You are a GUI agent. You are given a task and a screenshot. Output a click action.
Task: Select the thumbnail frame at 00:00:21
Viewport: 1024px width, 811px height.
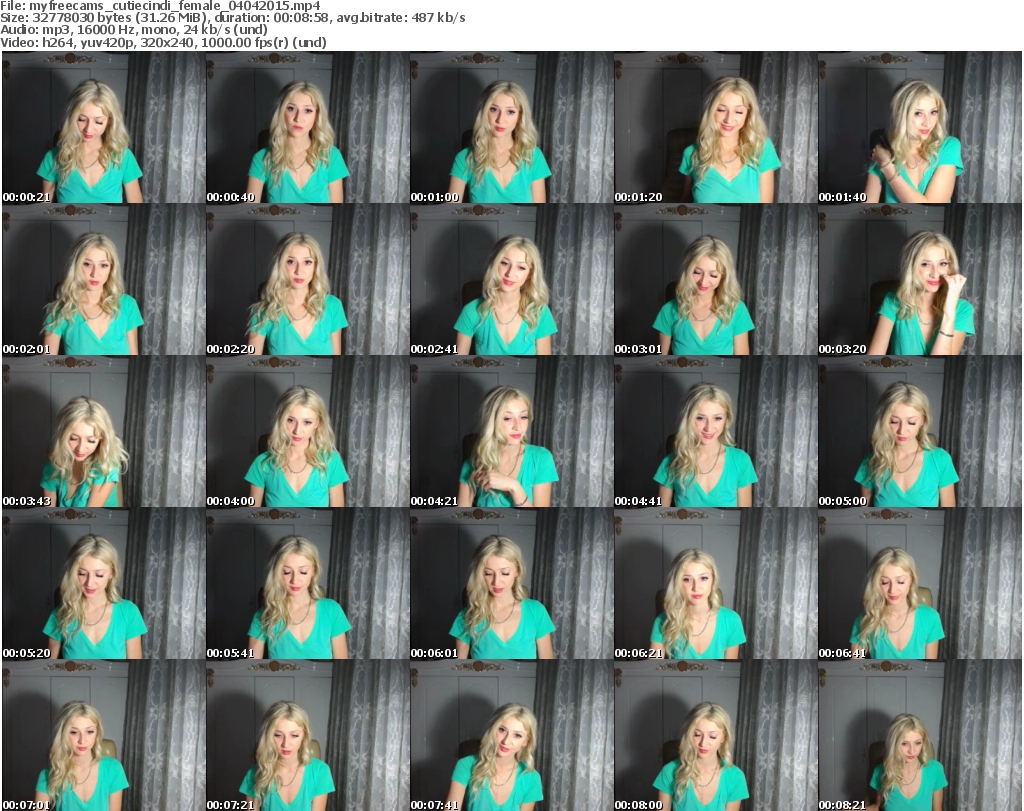pyautogui.click(x=104, y=127)
